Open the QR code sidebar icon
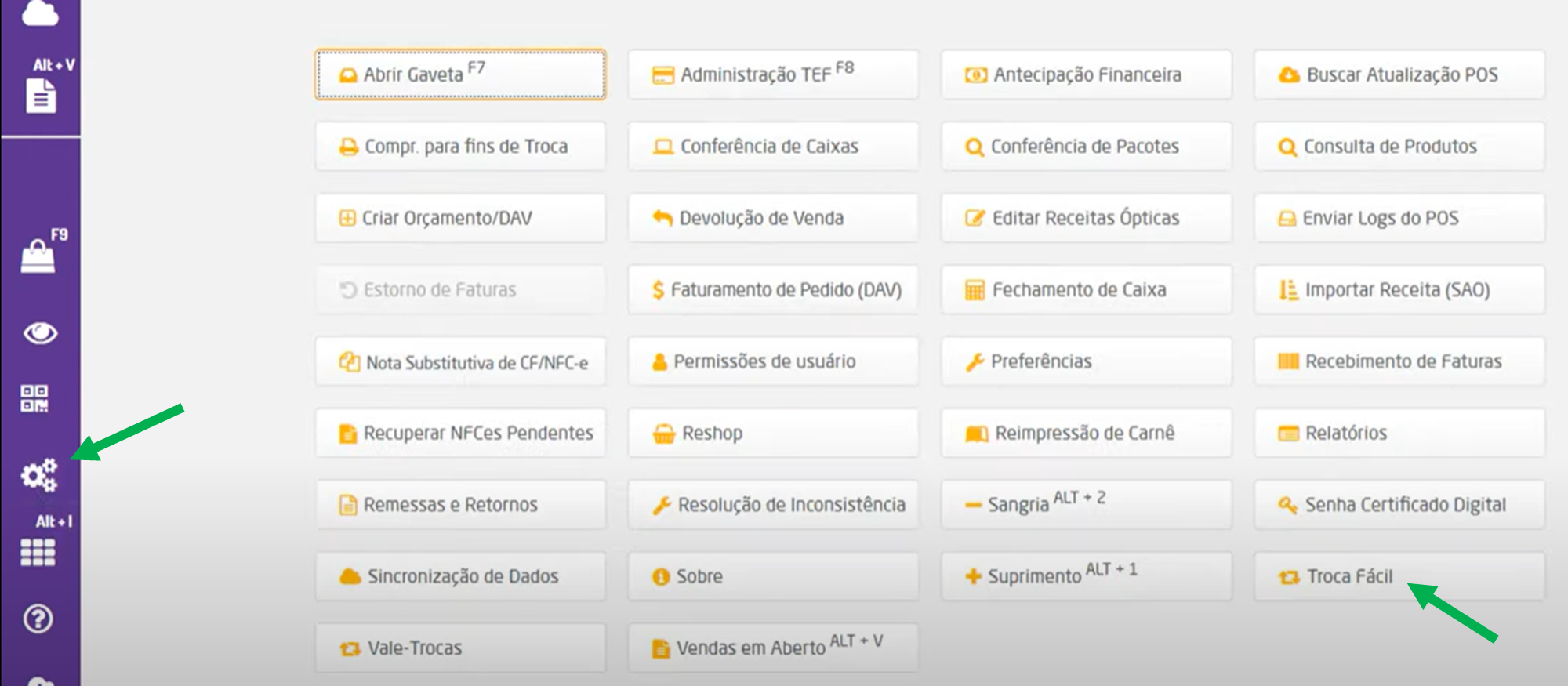The width and height of the screenshot is (1568, 686). (34, 398)
